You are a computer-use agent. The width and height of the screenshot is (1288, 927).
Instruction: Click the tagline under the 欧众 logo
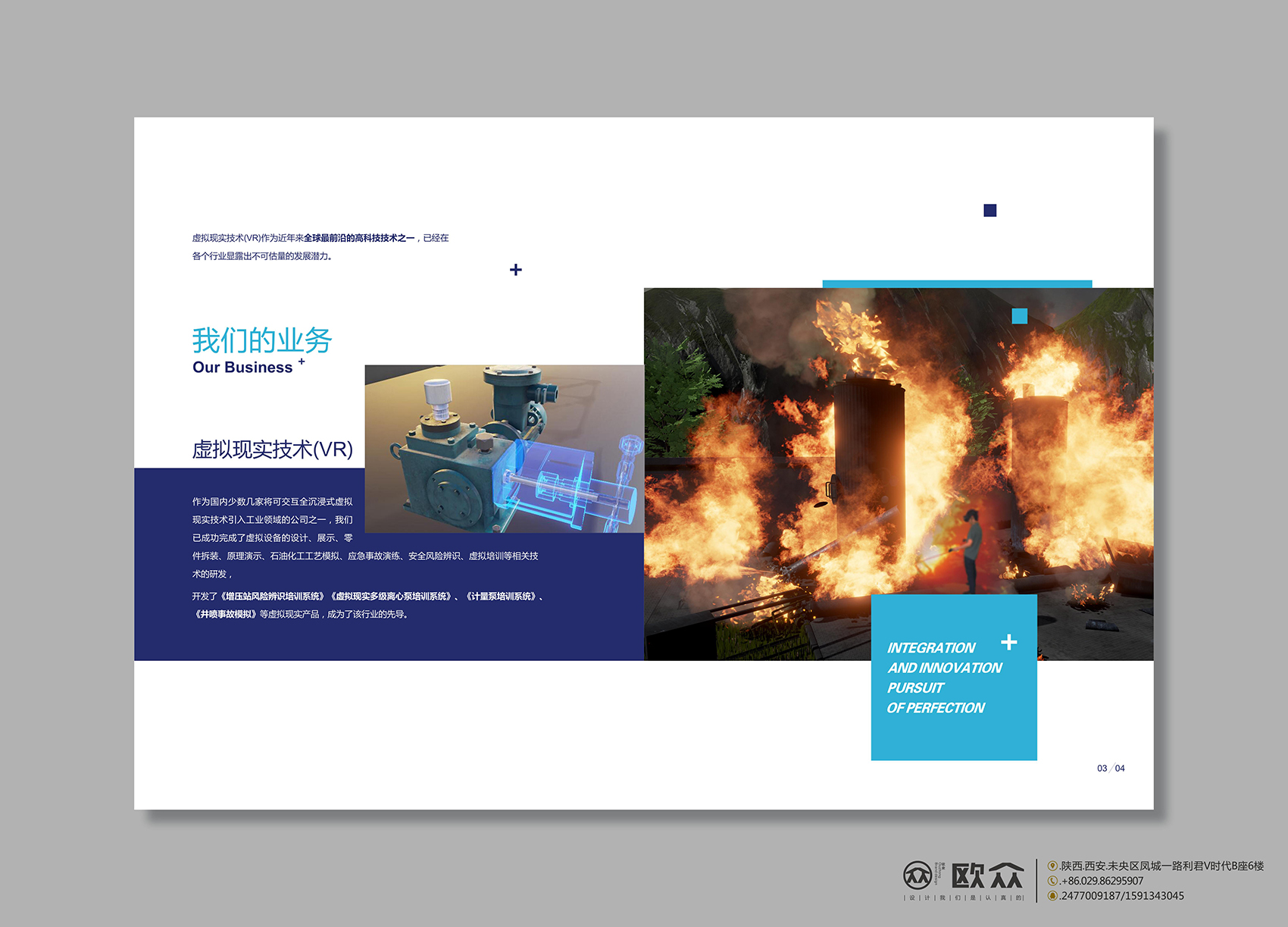pyautogui.click(x=964, y=898)
